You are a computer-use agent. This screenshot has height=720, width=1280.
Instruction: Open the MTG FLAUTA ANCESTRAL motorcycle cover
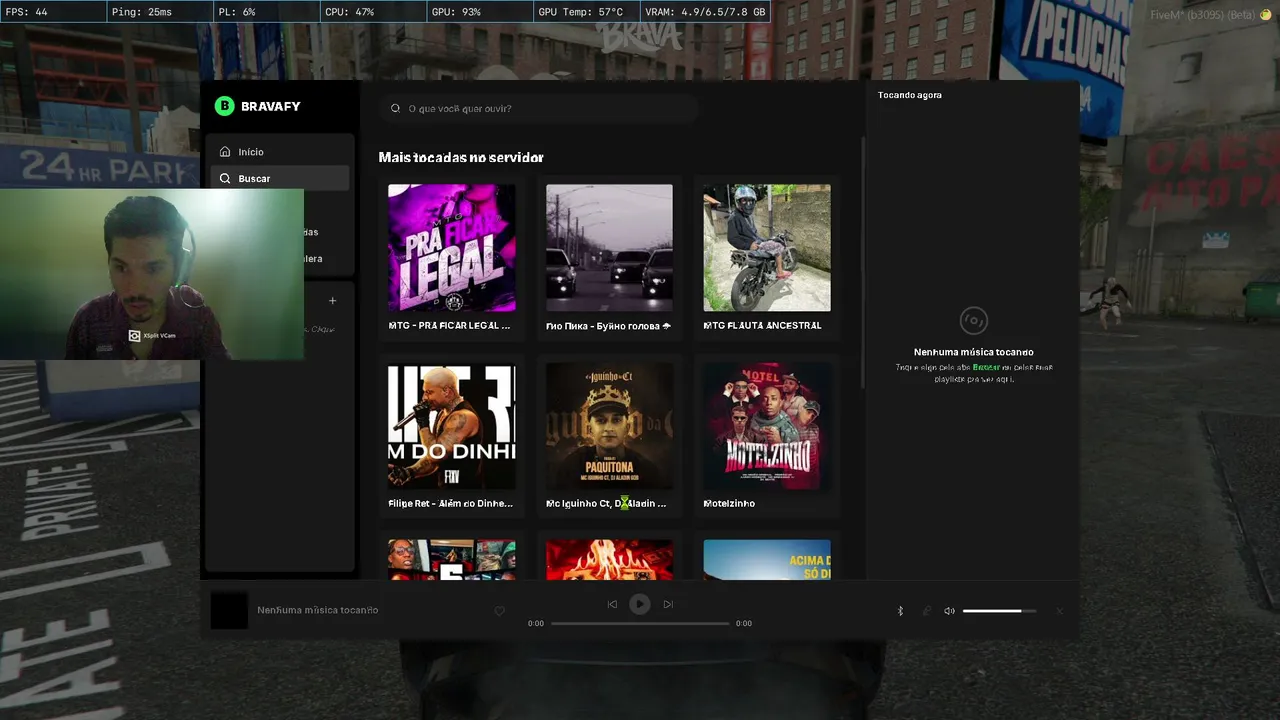coord(767,248)
